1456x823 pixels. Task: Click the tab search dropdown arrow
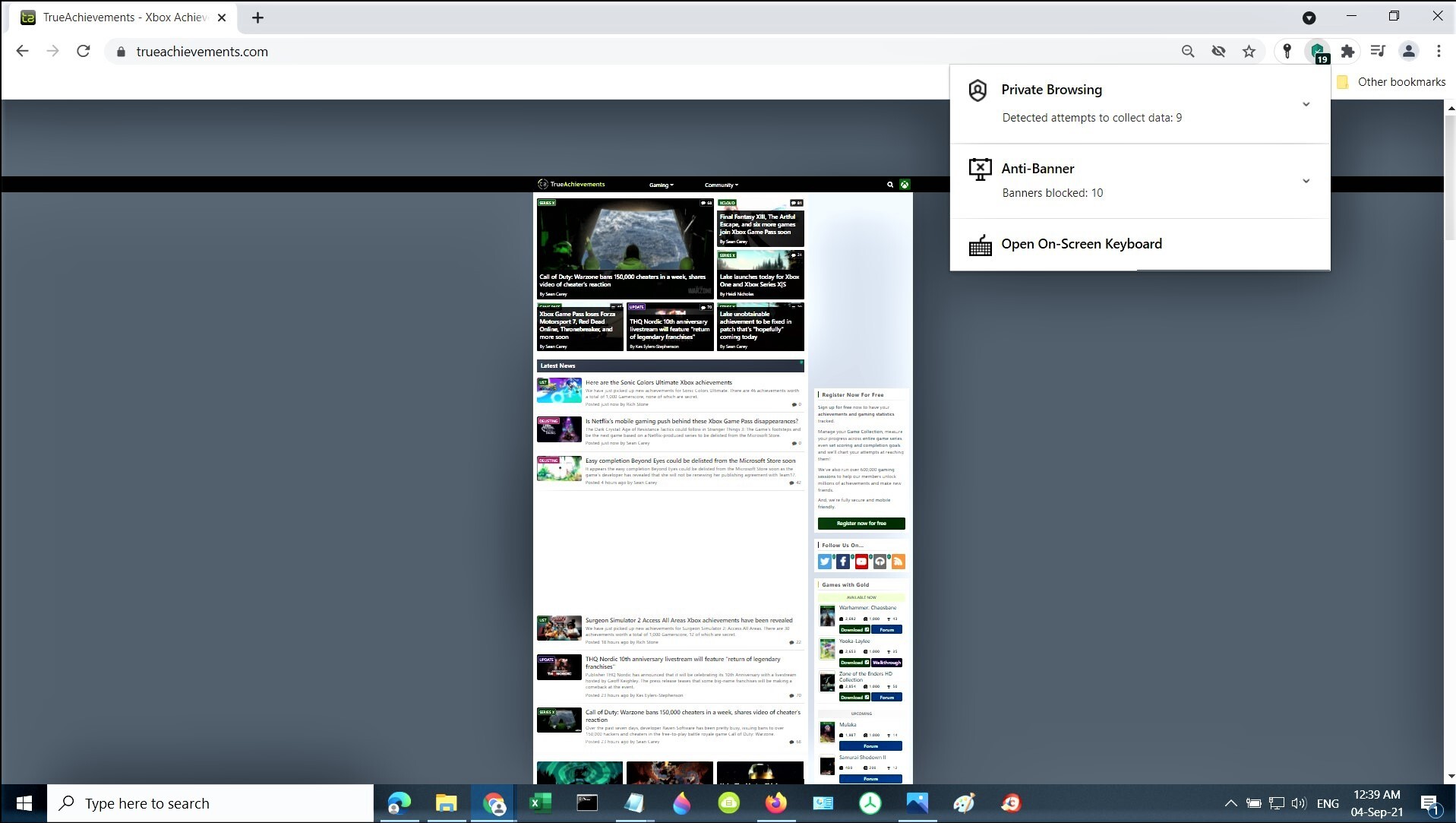(1309, 17)
